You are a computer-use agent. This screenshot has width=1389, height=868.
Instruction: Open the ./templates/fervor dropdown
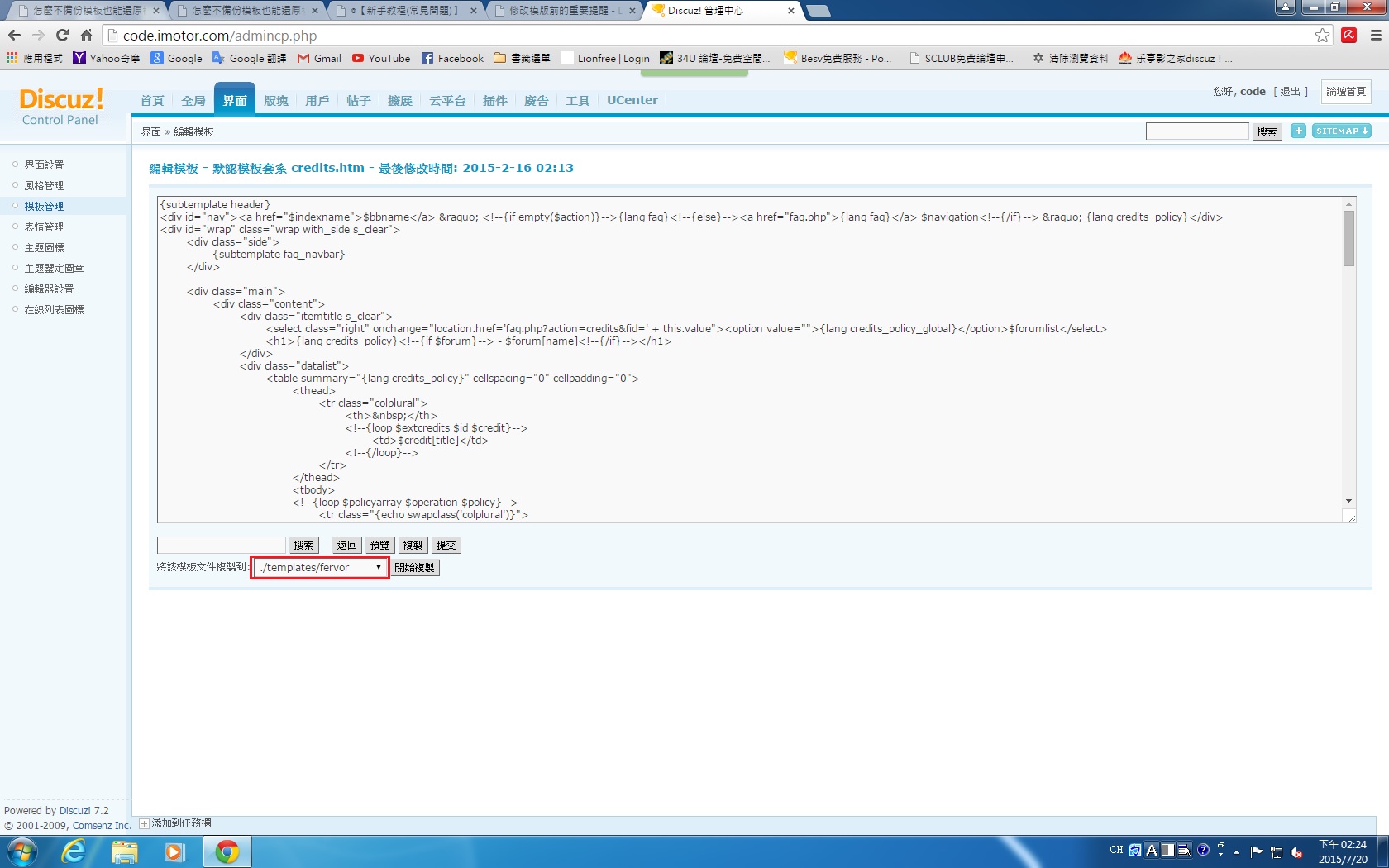coord(320,567)
